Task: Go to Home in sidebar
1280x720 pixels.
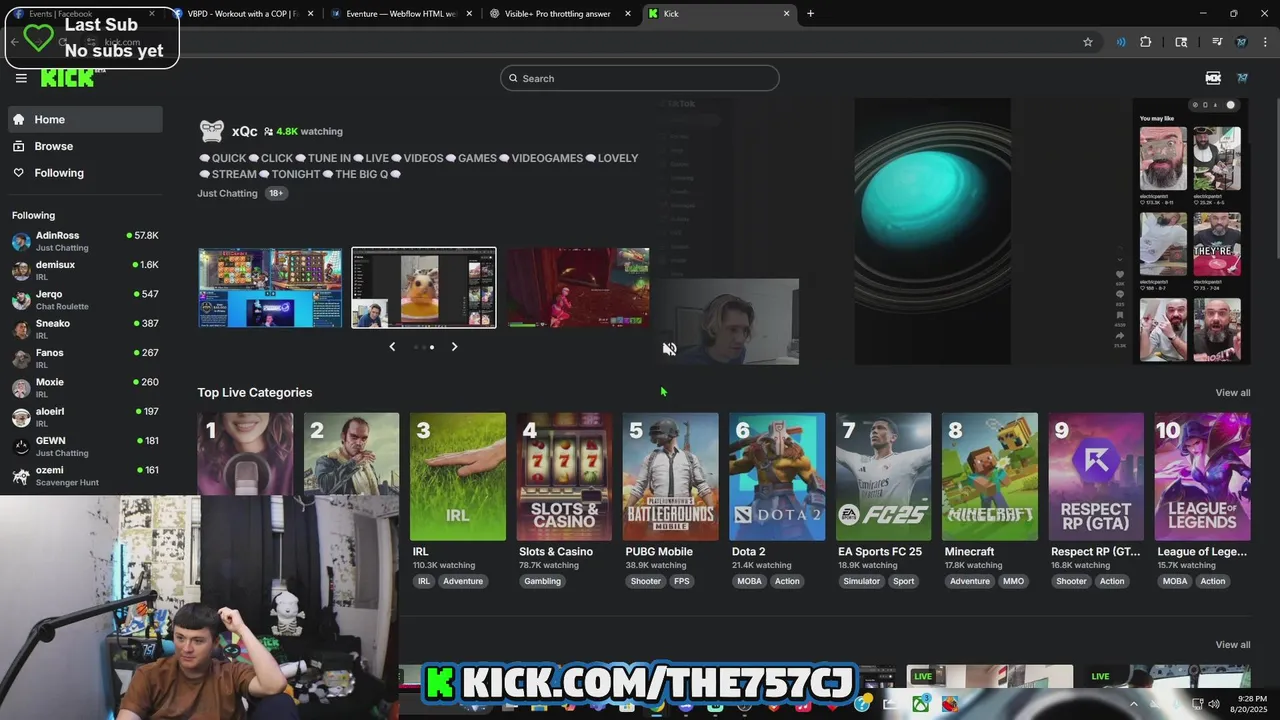Action: click(x=85, y=119)
